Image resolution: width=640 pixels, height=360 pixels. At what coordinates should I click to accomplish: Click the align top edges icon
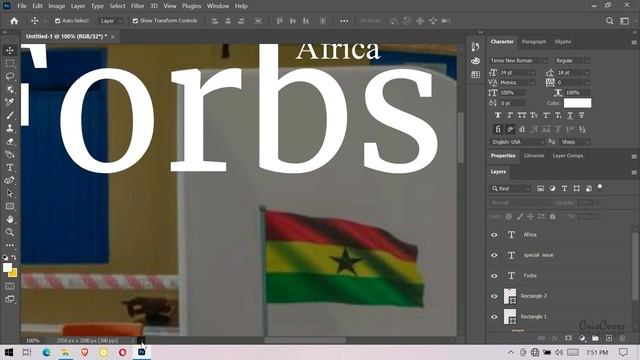pyautogui.click(x=280, y=21)
